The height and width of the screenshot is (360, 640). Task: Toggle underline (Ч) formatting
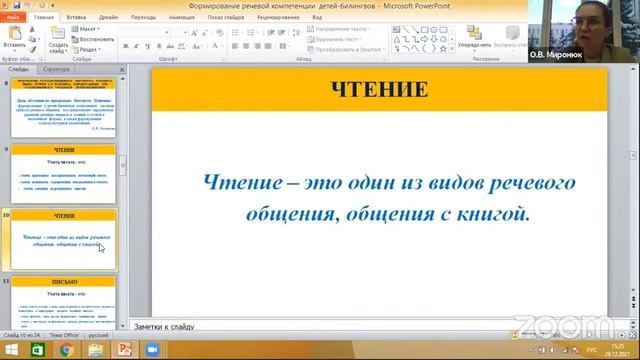[x=148, y=46]
